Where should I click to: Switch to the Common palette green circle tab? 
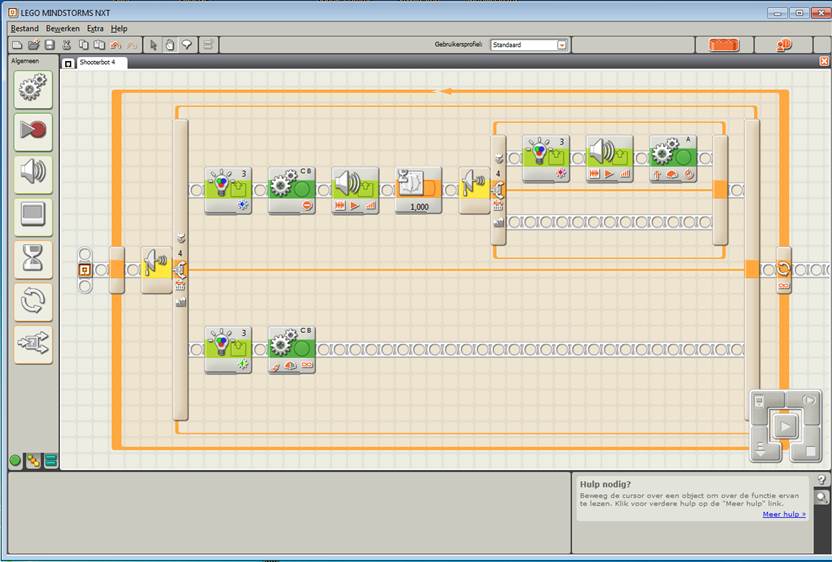tap(15, 461)
